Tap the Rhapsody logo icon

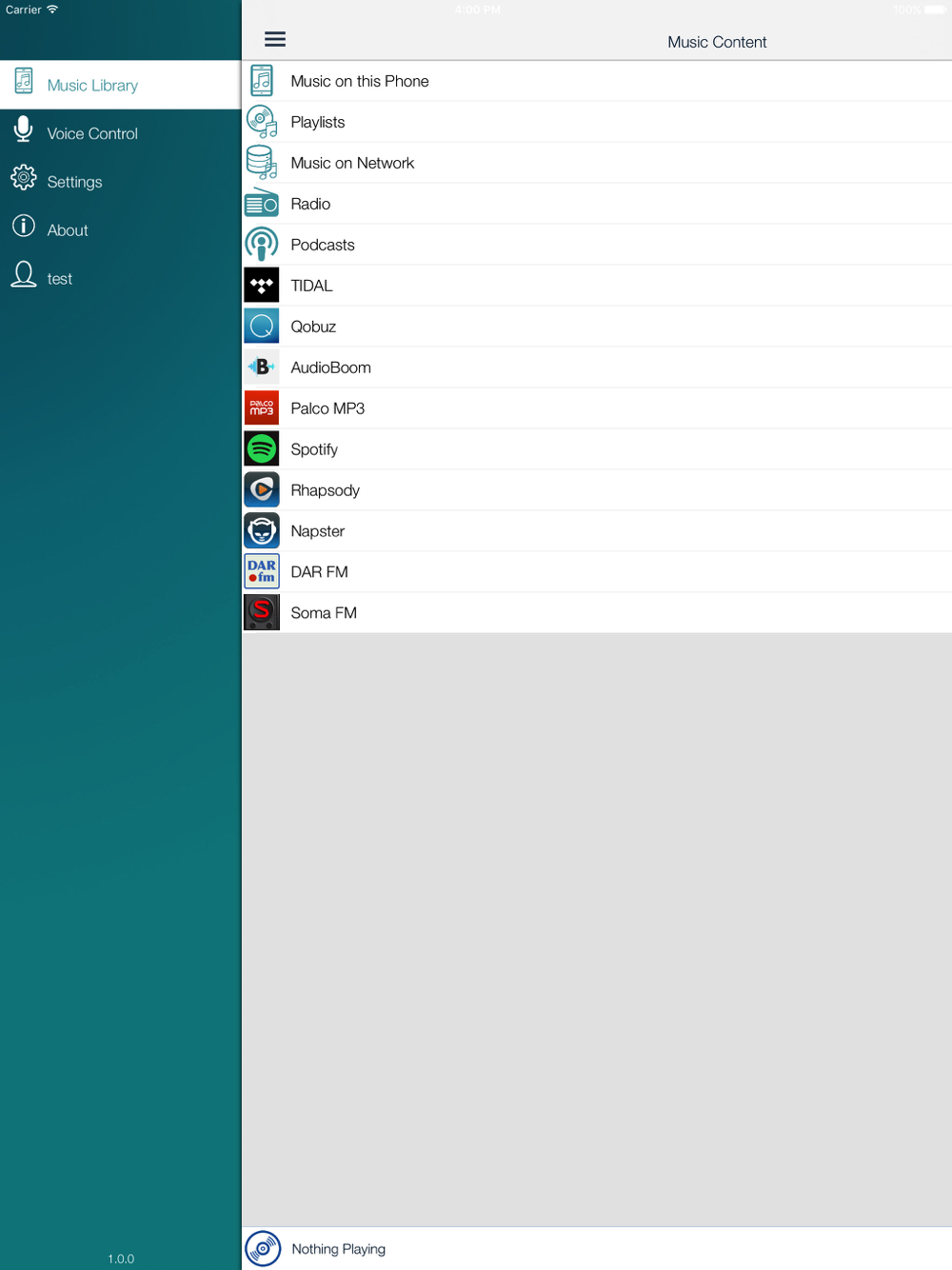click(x=262, y=490)
